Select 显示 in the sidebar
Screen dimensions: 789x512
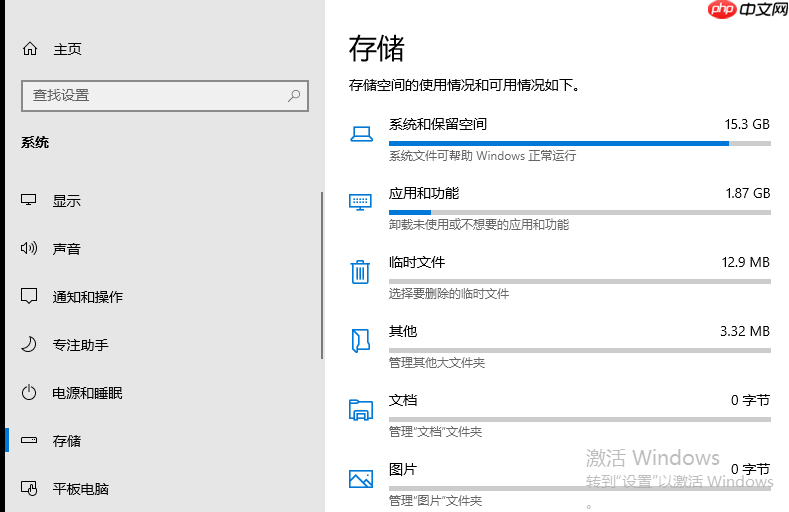click(67, 201)
